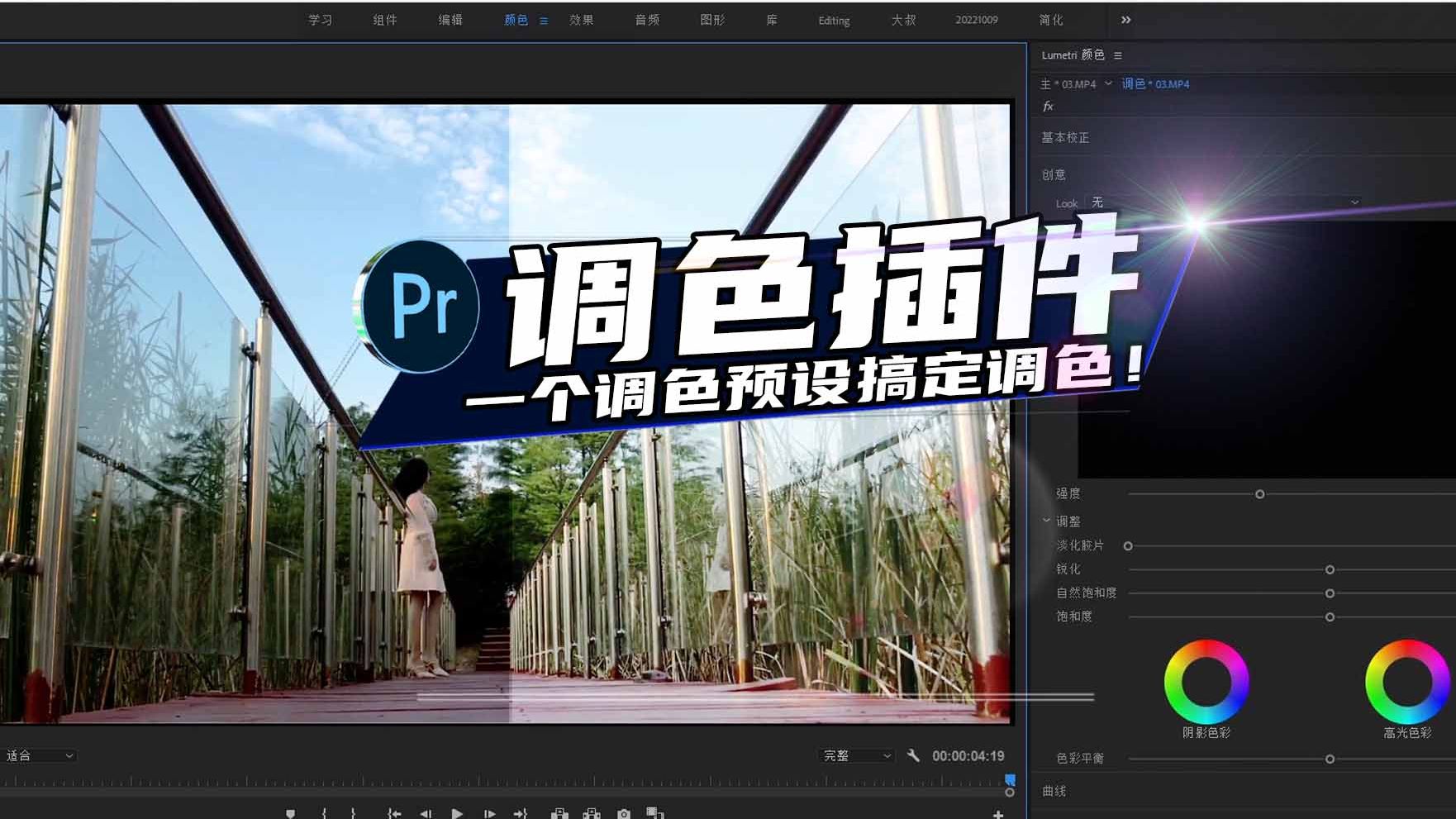The image size is (1456, 819).
Task: Click the fx badge in the Lumetri panel
Action: [1048, 106]
